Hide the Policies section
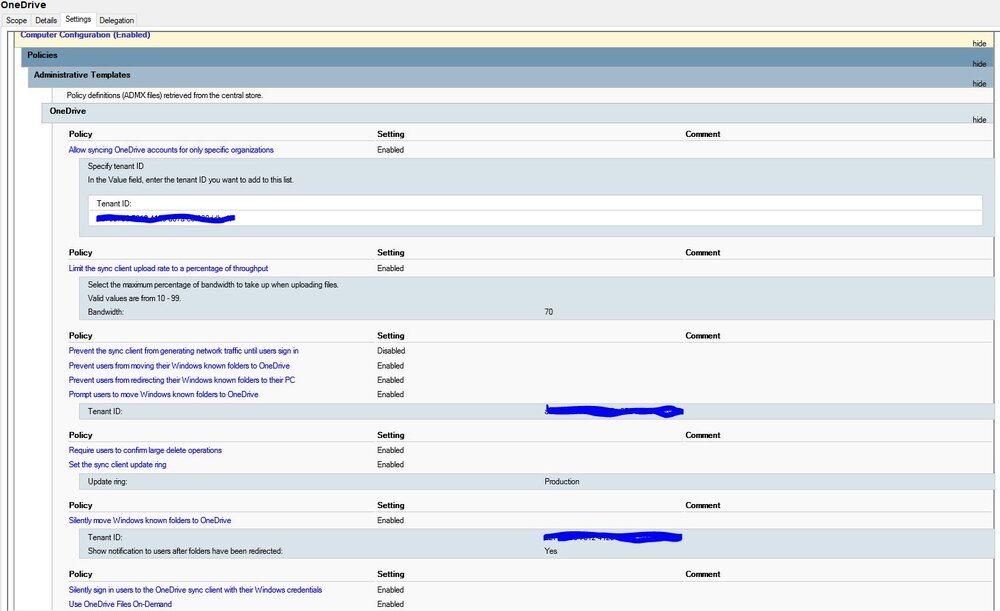The width and height of the screenshot is (1000, 611). [979, 64]
